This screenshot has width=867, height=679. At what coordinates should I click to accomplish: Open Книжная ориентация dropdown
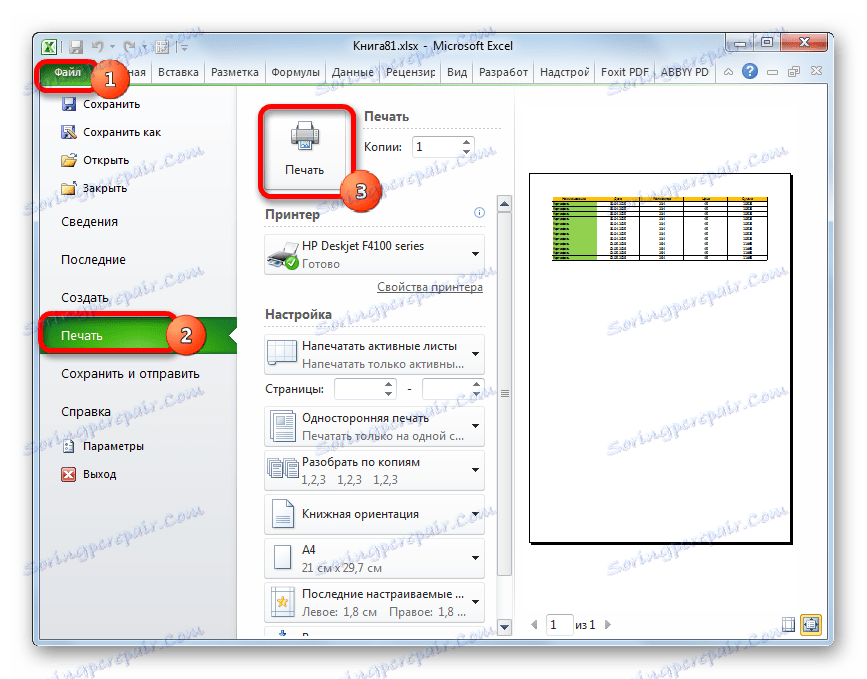[x=374, y=514]
